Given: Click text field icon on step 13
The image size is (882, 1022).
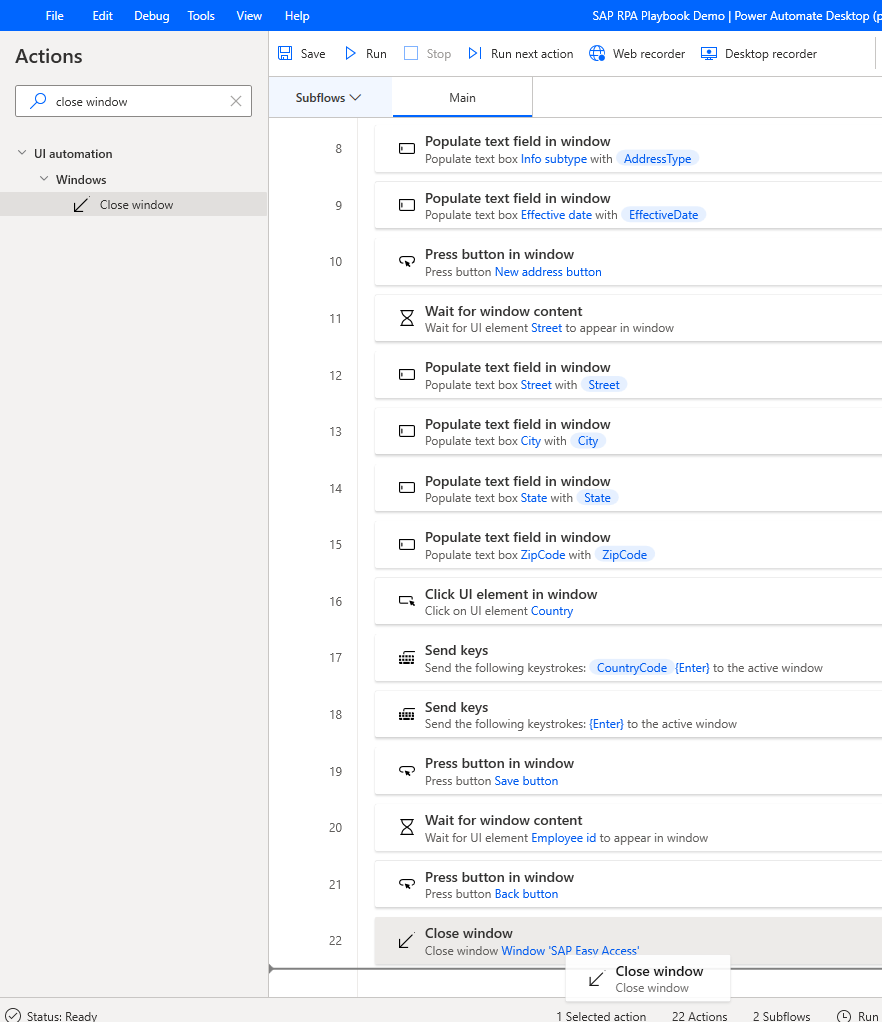Looking at the screenshot, I should tap(407, 431).
